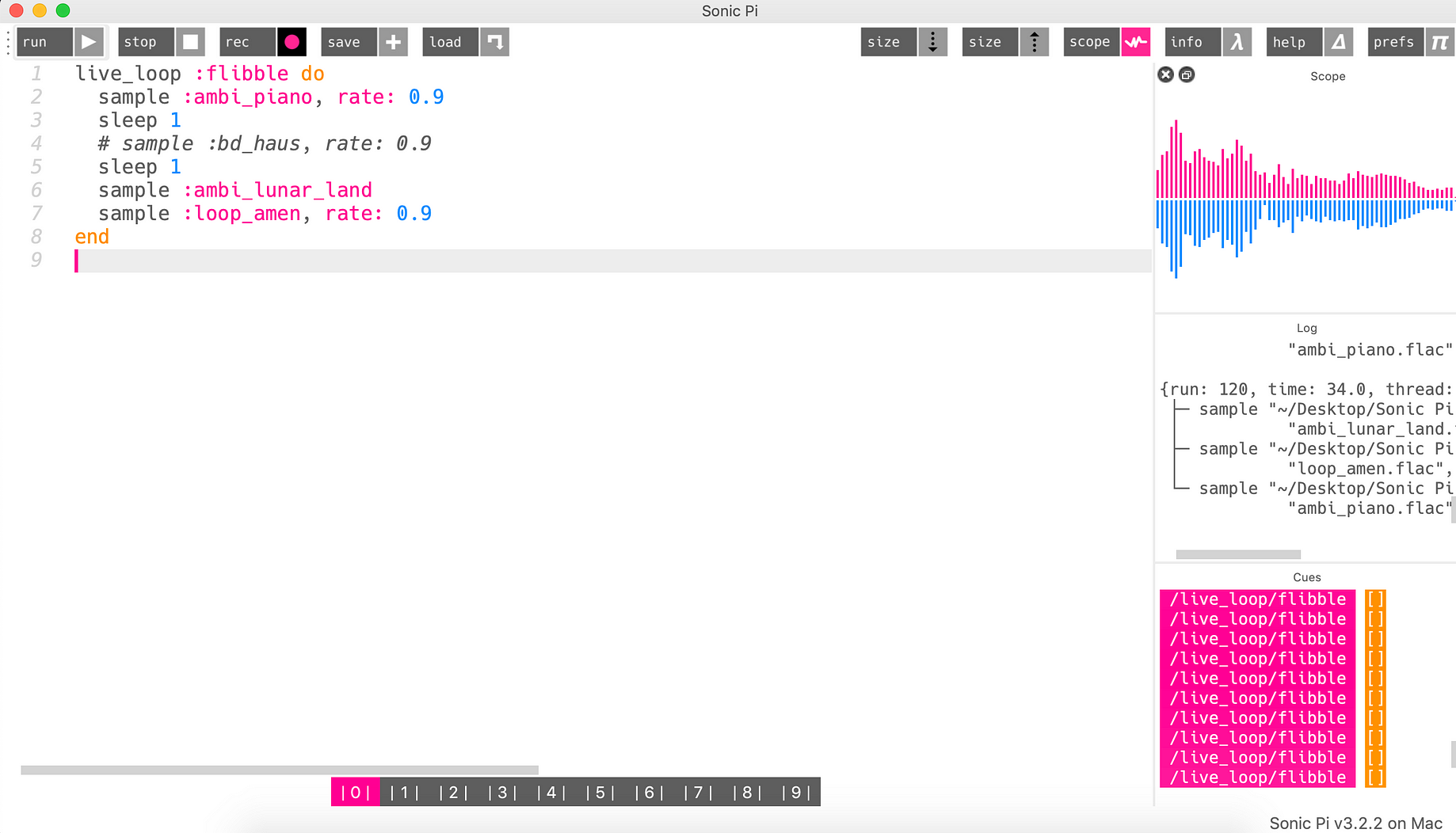The height and width of the screenshot is (833, 1456).
Task: Switch to buffer tab 7
Action: [699, 792]
